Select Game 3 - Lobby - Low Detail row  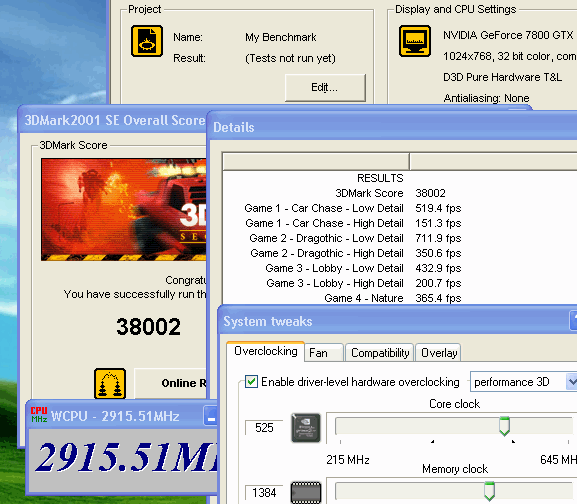point(400,268)
